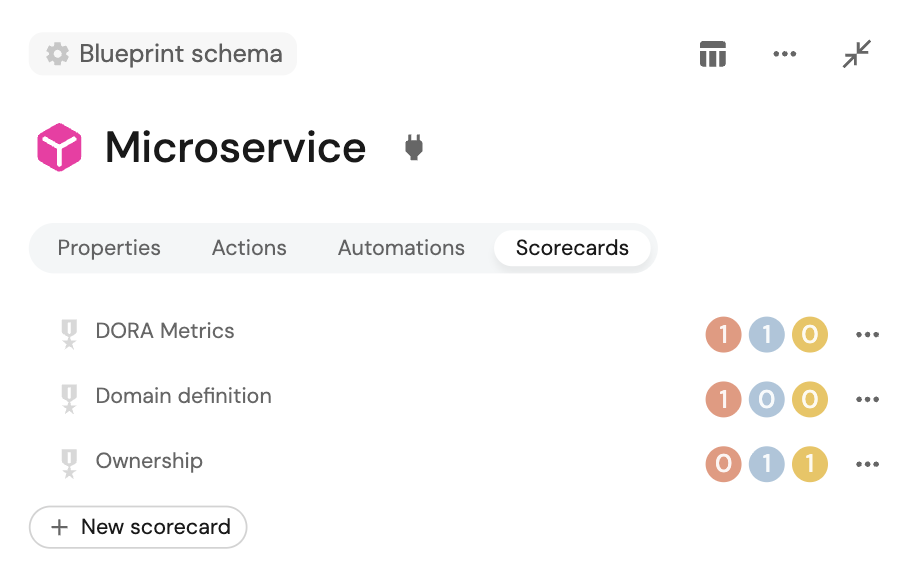Collapse the blueprint panel with arrows icon
This screenshot has width=909, height=574.
[857, 54]
